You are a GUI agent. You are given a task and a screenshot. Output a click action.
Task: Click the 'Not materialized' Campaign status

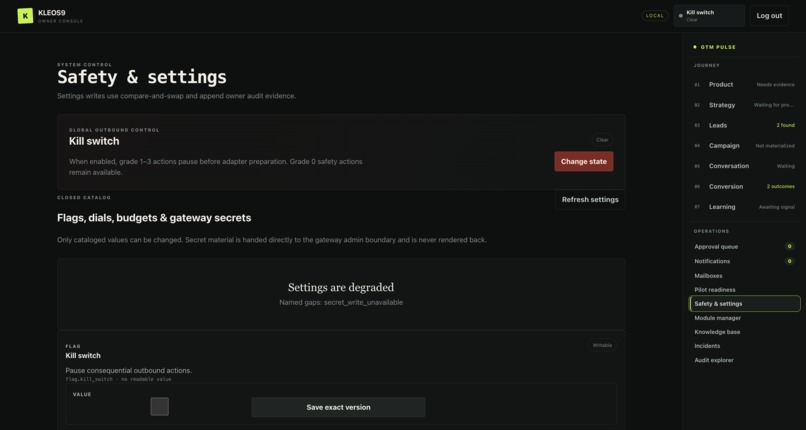[x=775, y=146]
